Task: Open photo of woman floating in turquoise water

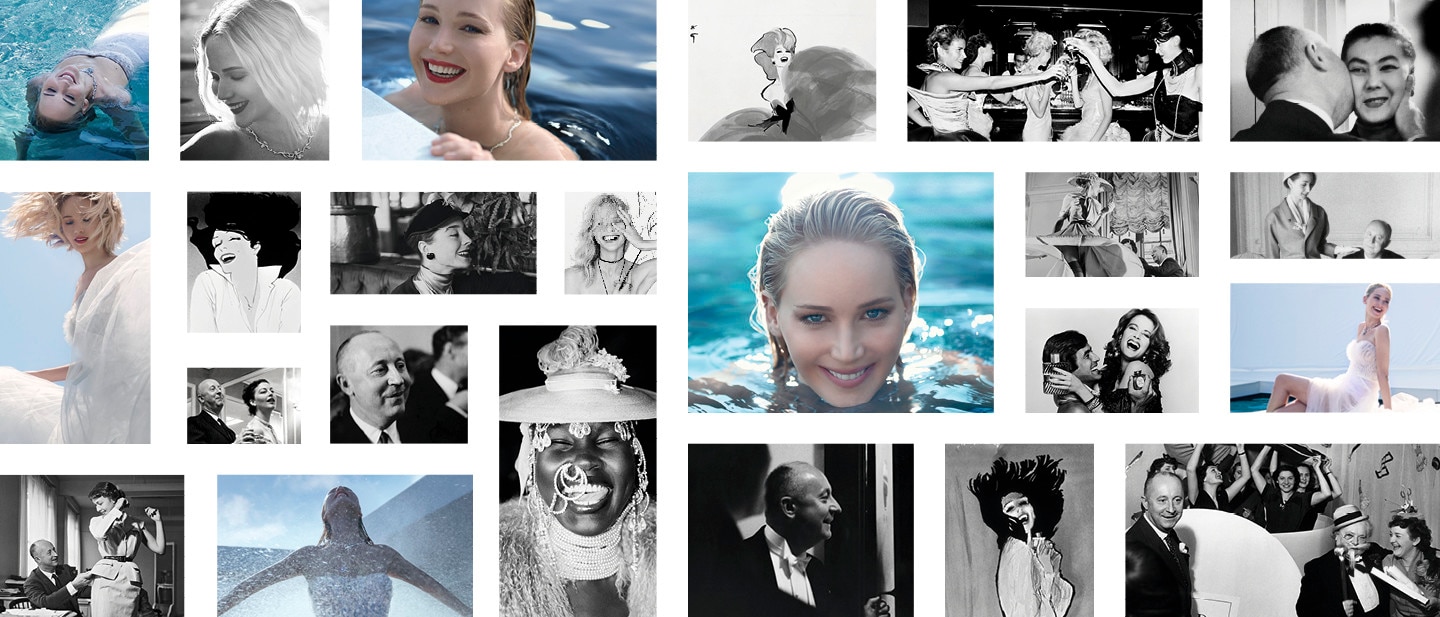Action: click(x=74, y=80)
